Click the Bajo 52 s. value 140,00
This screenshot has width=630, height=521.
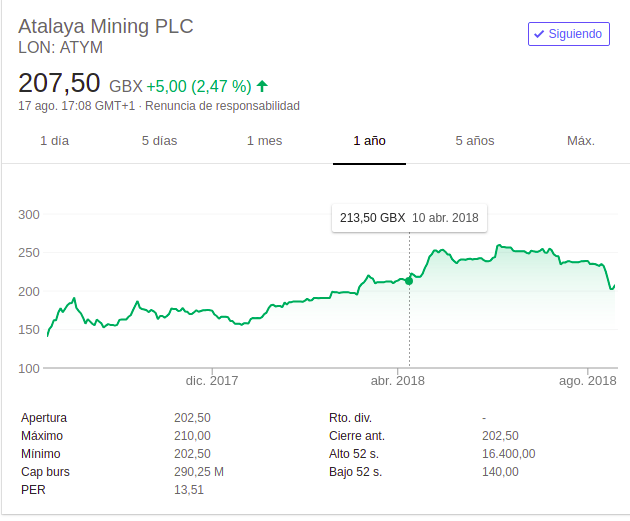500,472
